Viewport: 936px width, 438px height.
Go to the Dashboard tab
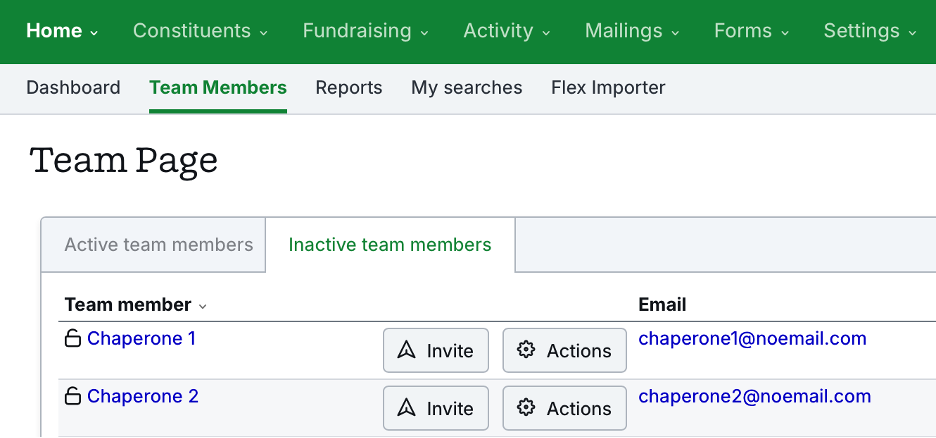(73, 88)
